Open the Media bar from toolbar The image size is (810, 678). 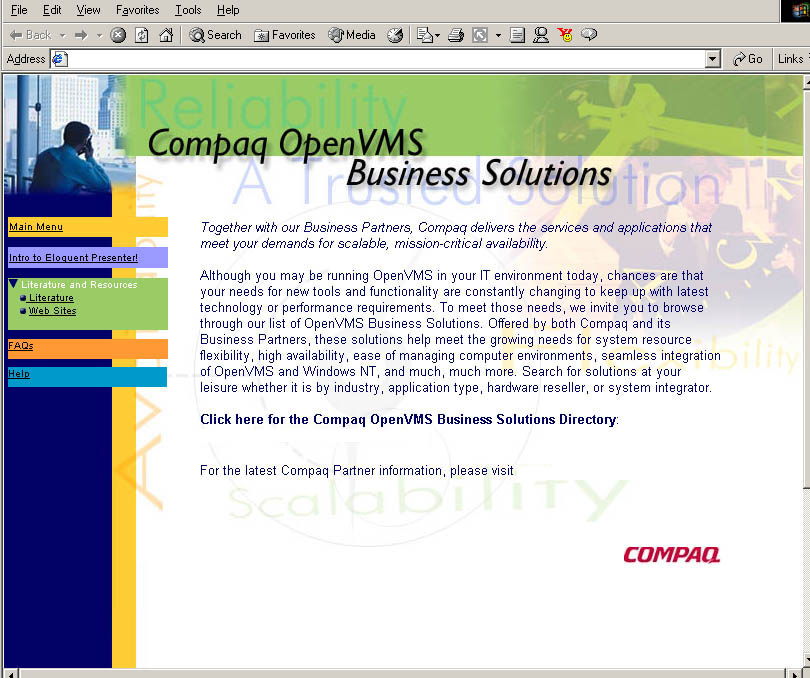(352, 35)
